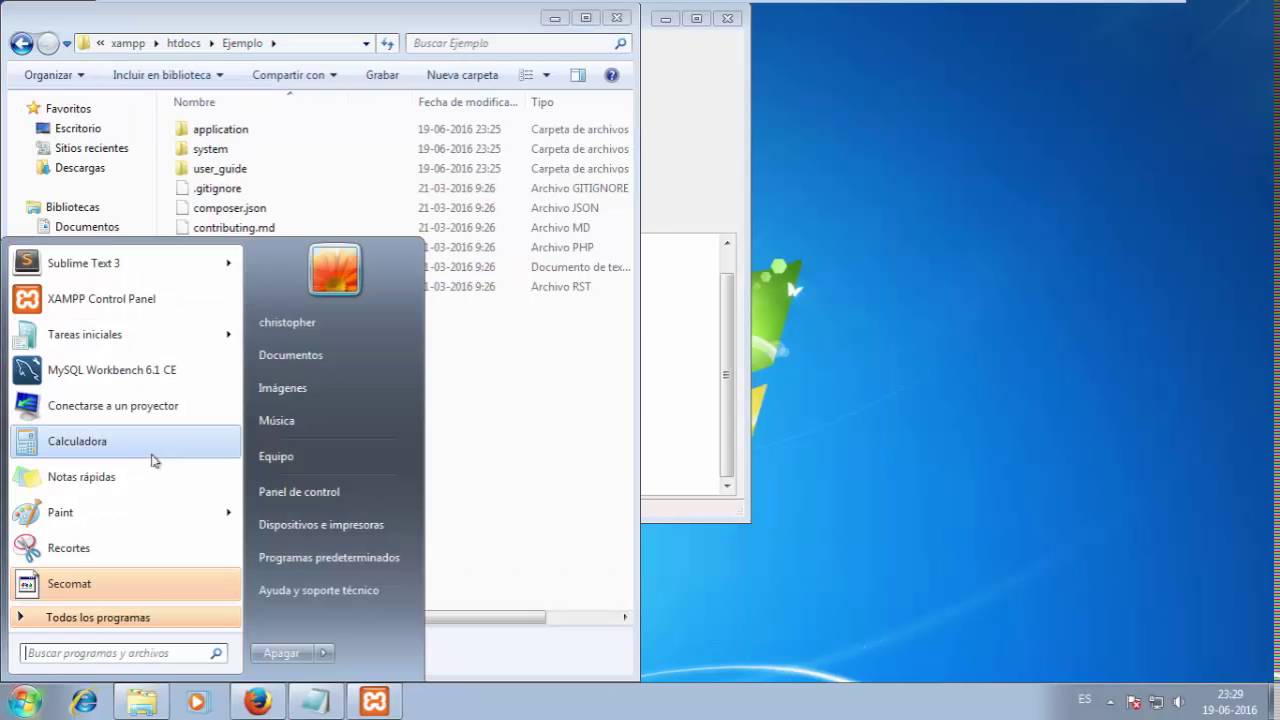This screenshot has width=1280, height=720.
Task: Select composer.json file
Action: (230, 208)
